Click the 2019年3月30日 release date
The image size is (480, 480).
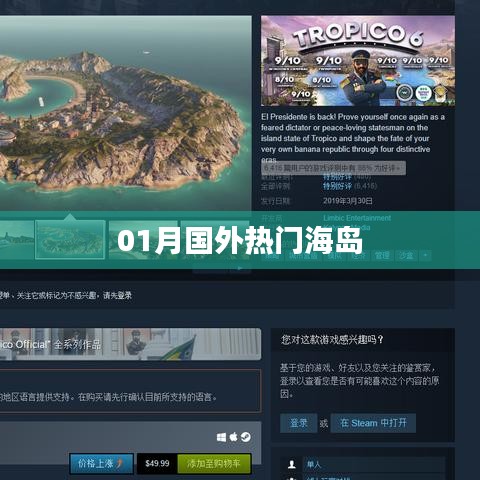tap(348, 201)
